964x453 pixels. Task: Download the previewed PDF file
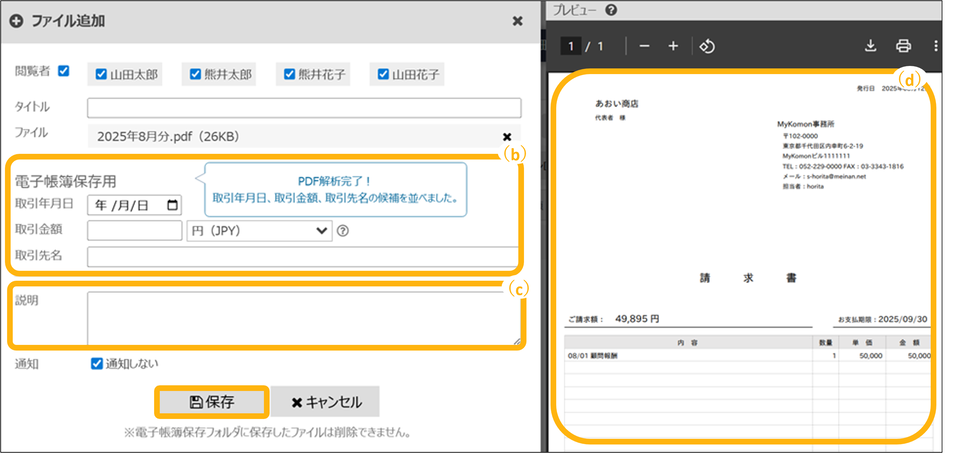coord(870,46)
